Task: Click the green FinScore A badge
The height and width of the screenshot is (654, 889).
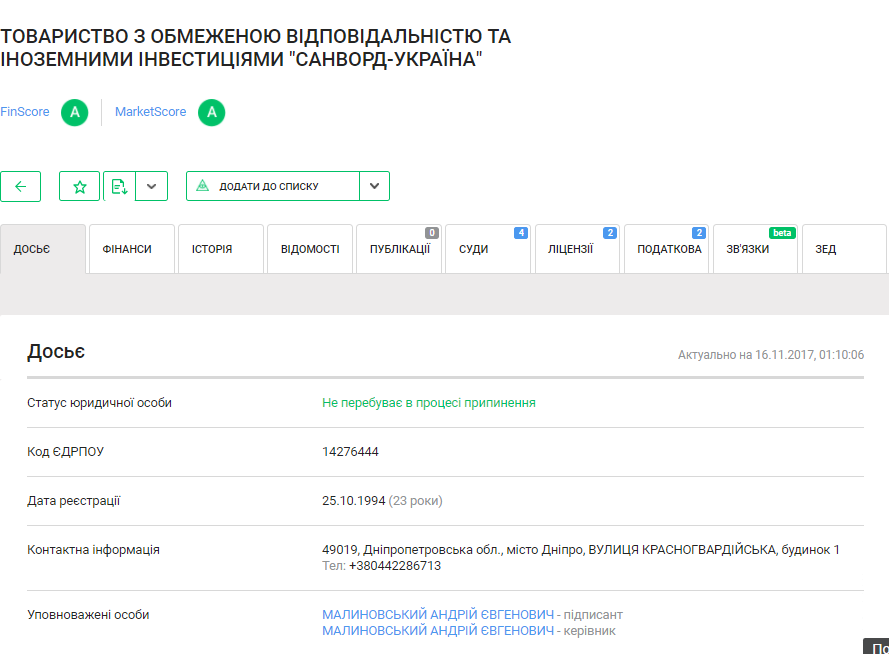Action: click(74, 112)
